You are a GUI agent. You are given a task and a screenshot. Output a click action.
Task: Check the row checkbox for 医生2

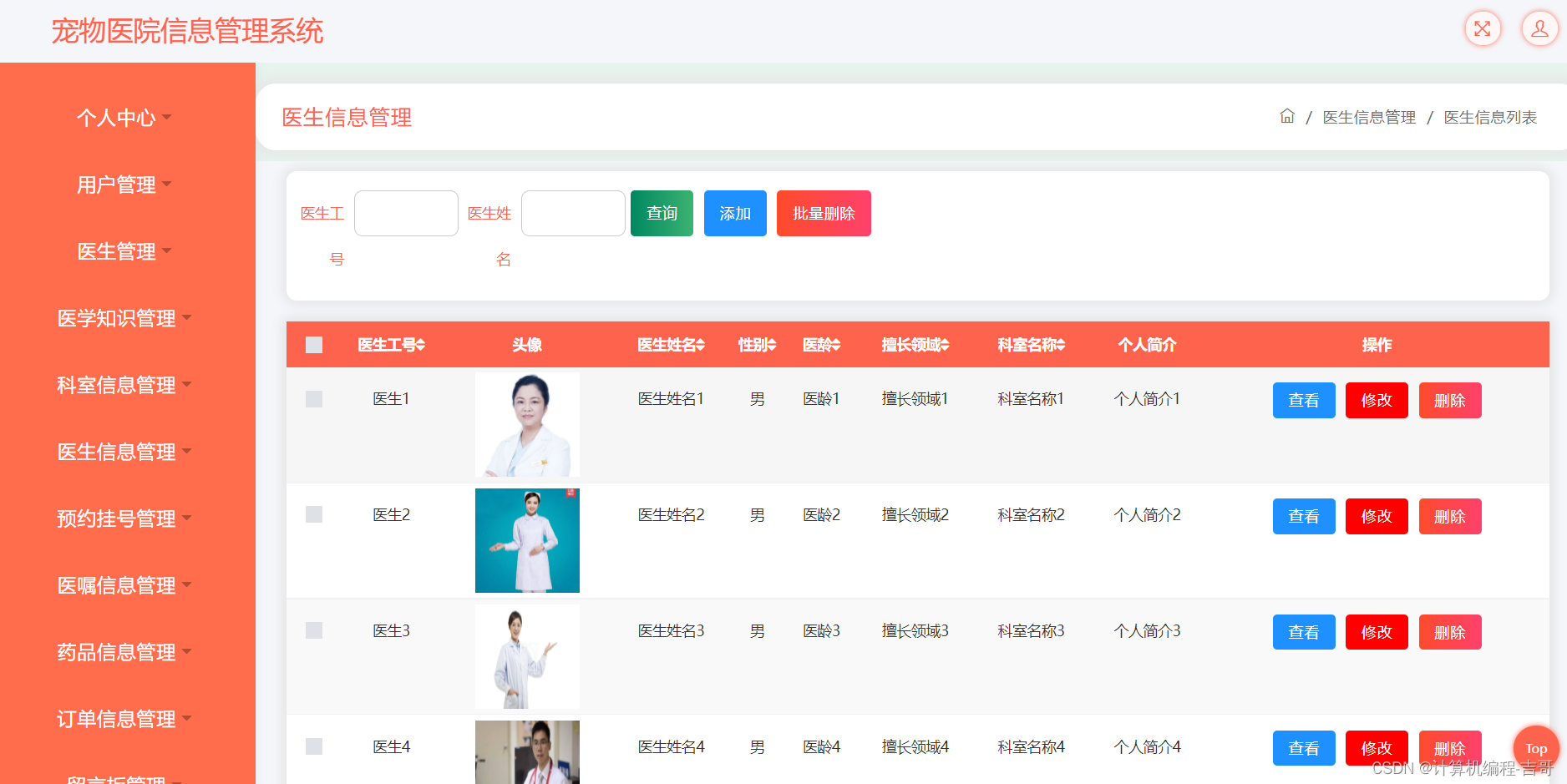click(x=314, y=514)
